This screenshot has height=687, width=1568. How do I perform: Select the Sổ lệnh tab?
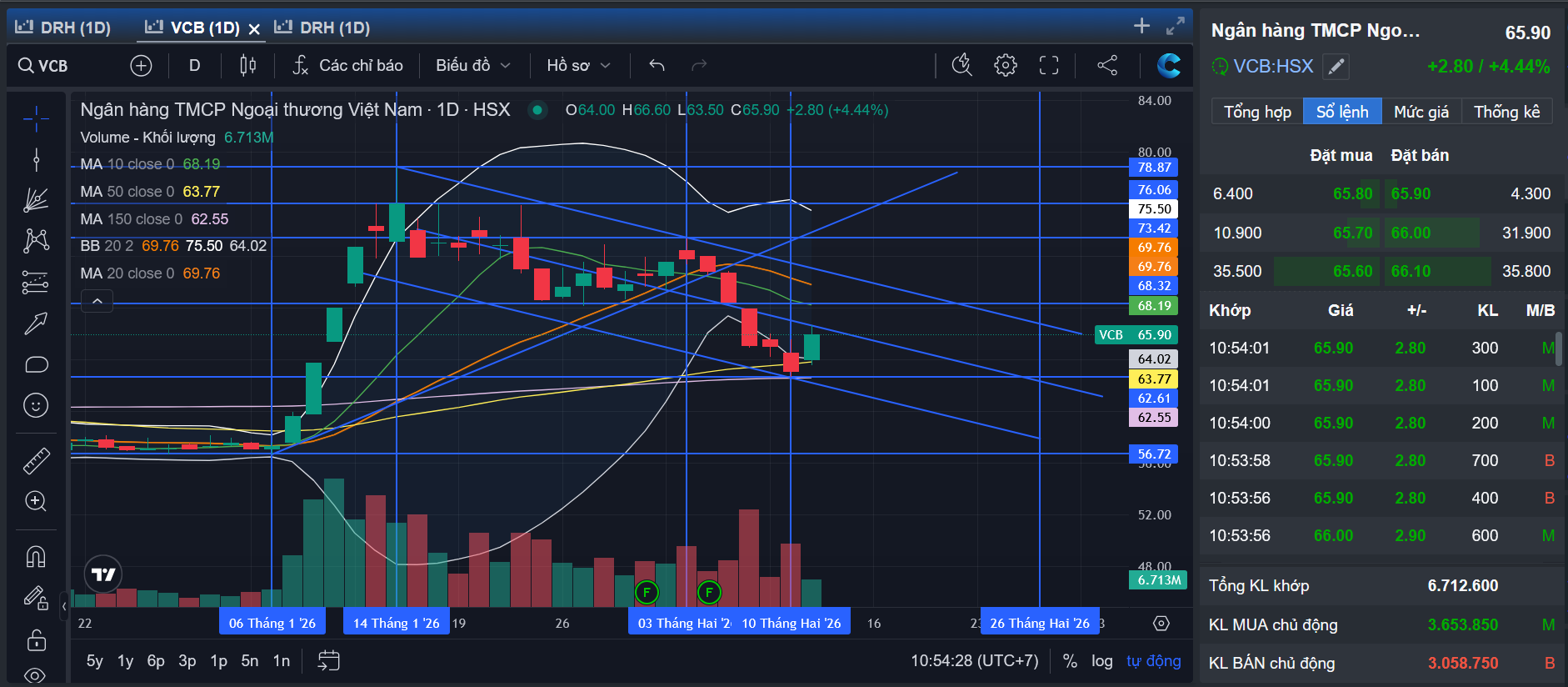coord(1342,112)
